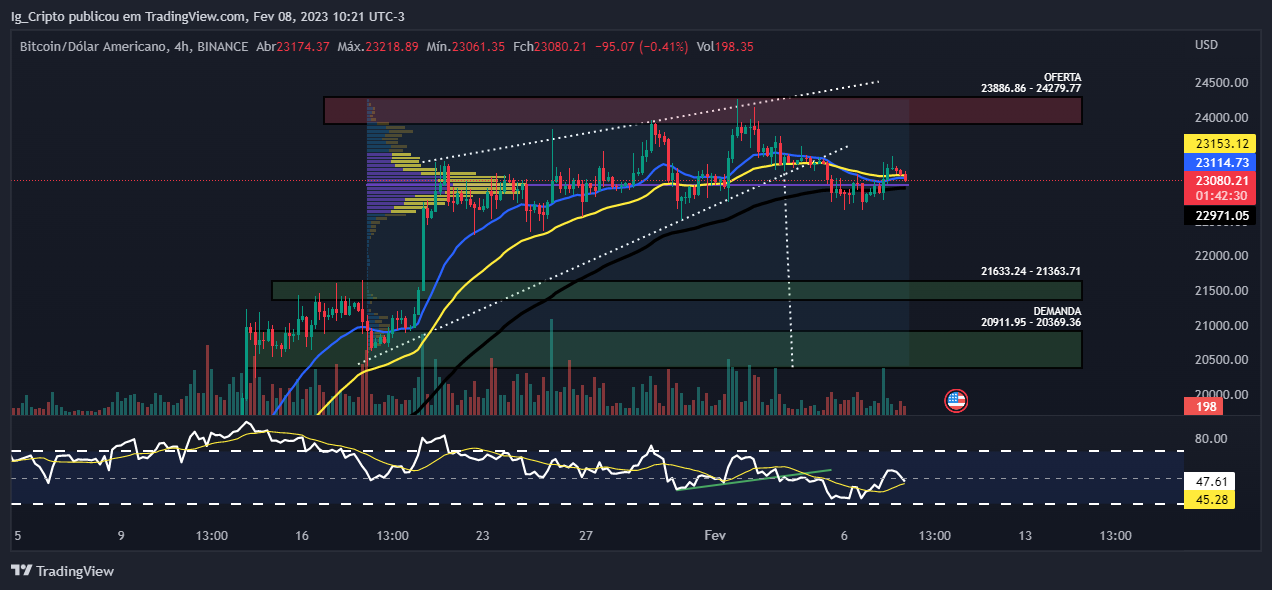Click the 21633.24 - 21363.71 zone label

[x=1030, y=271]
